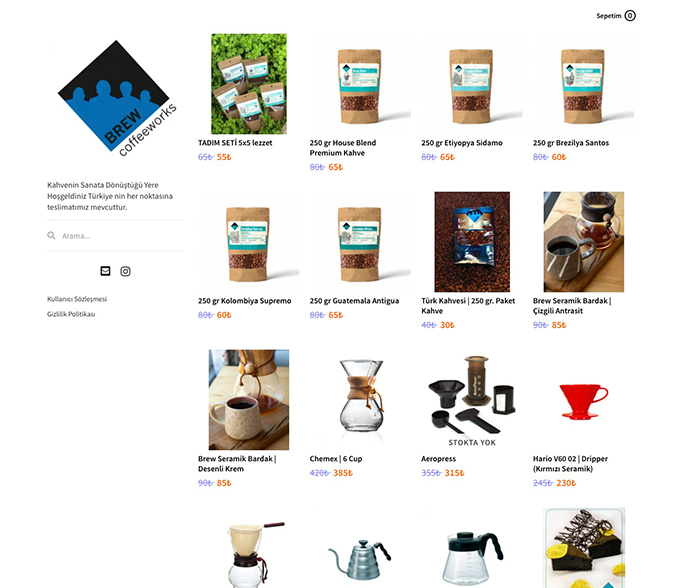Focus the Arama search field

115,236
